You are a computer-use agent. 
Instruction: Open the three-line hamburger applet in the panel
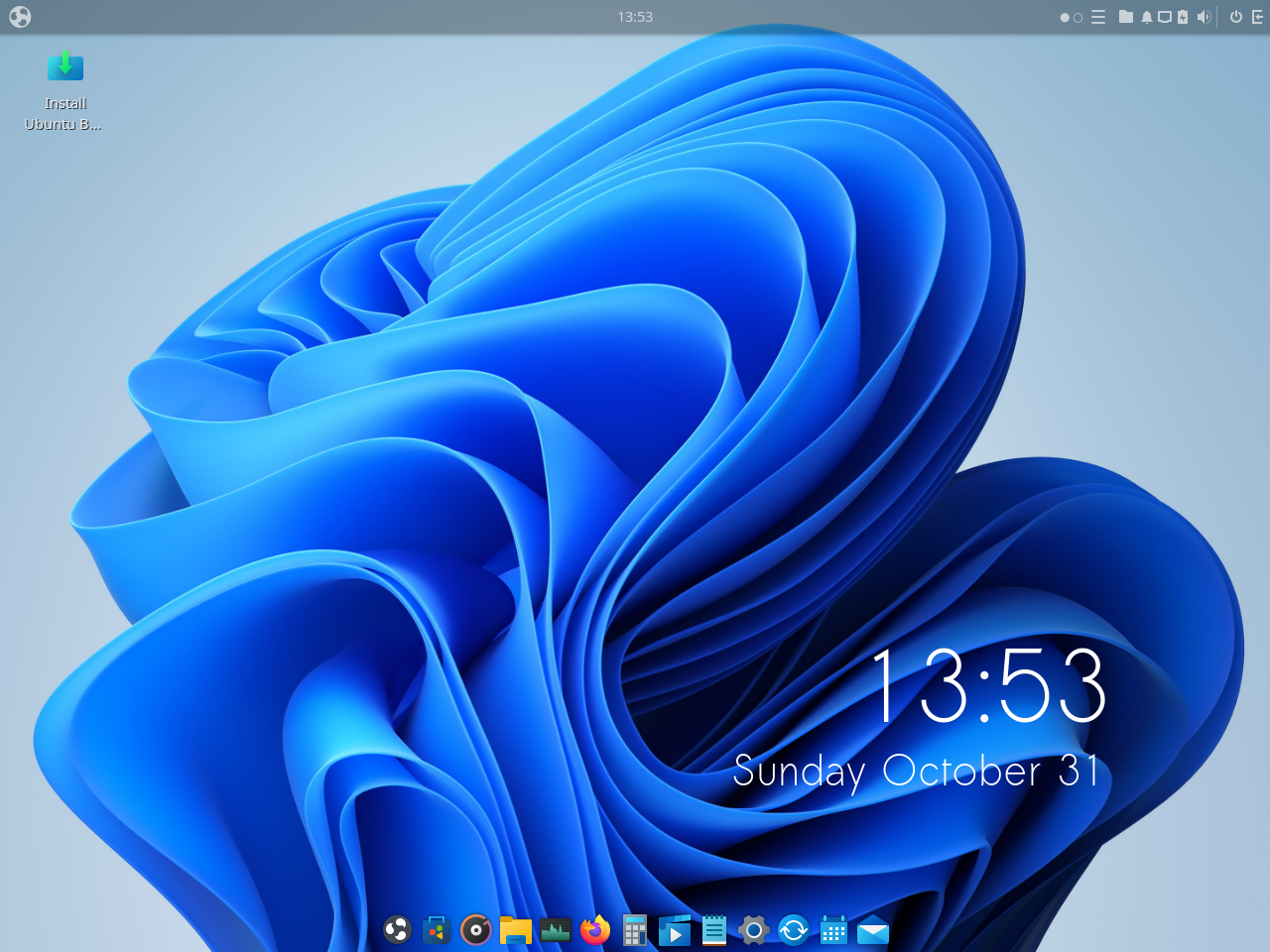(x=1098, y=17)
